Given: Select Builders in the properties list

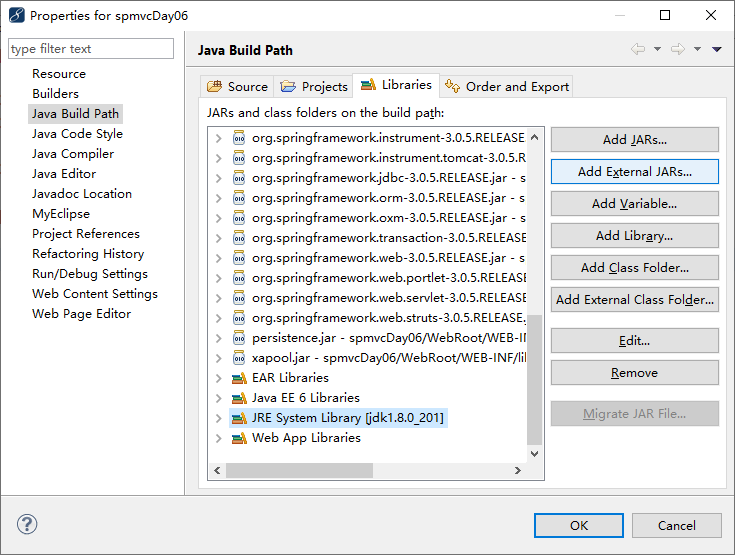Looking at the screenshot, I should (55, 94).
